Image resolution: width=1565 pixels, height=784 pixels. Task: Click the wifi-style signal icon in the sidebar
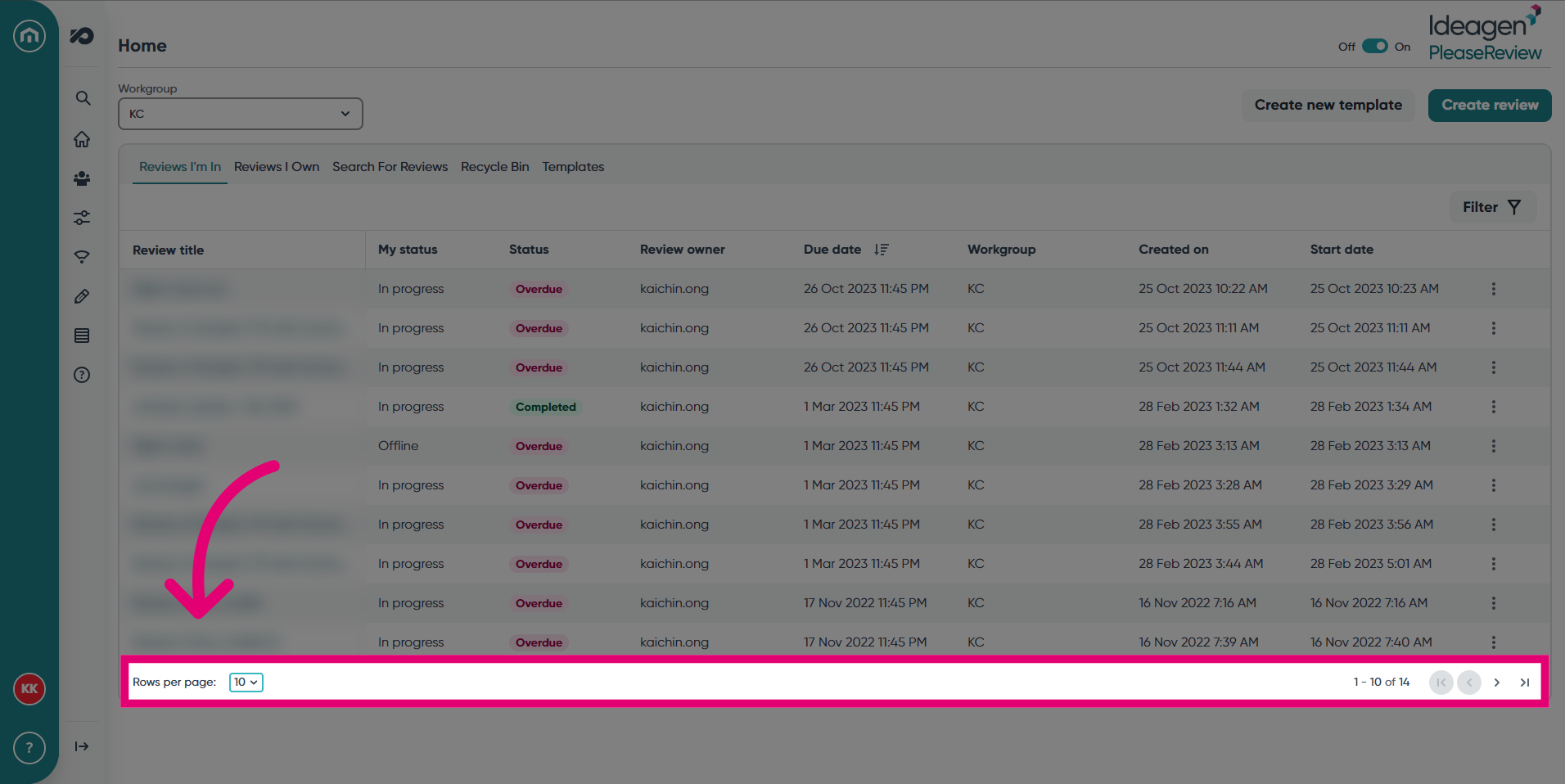coord(82,257)
